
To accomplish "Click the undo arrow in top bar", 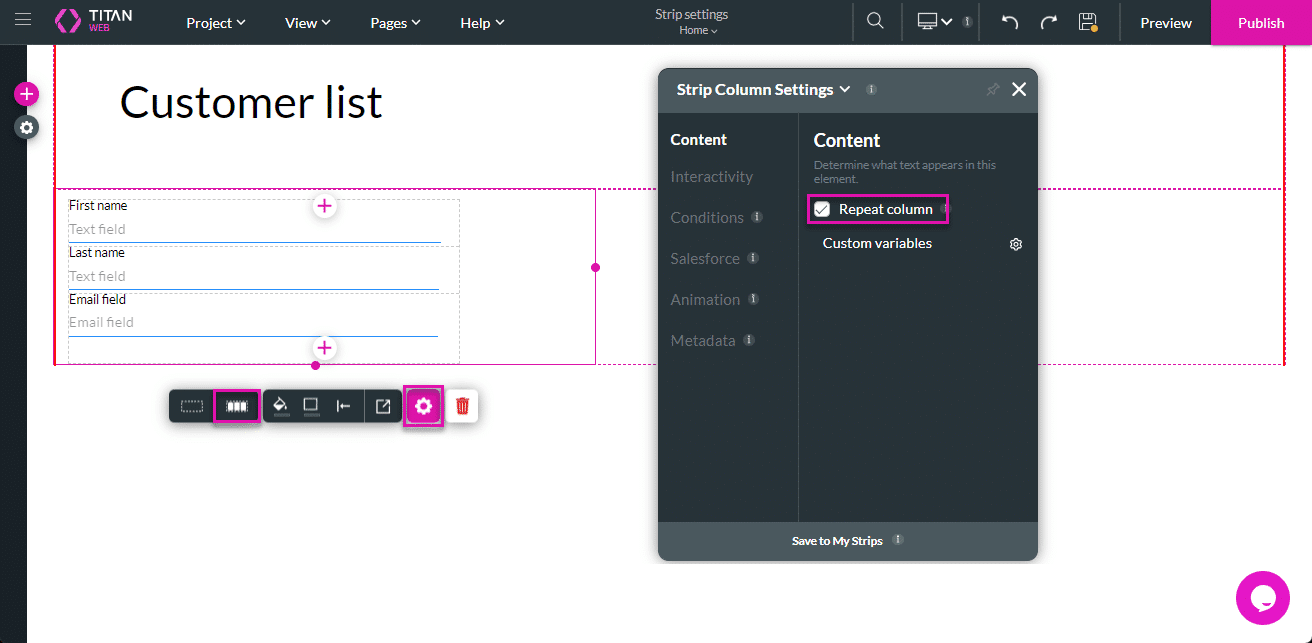I will point(1010,22).
